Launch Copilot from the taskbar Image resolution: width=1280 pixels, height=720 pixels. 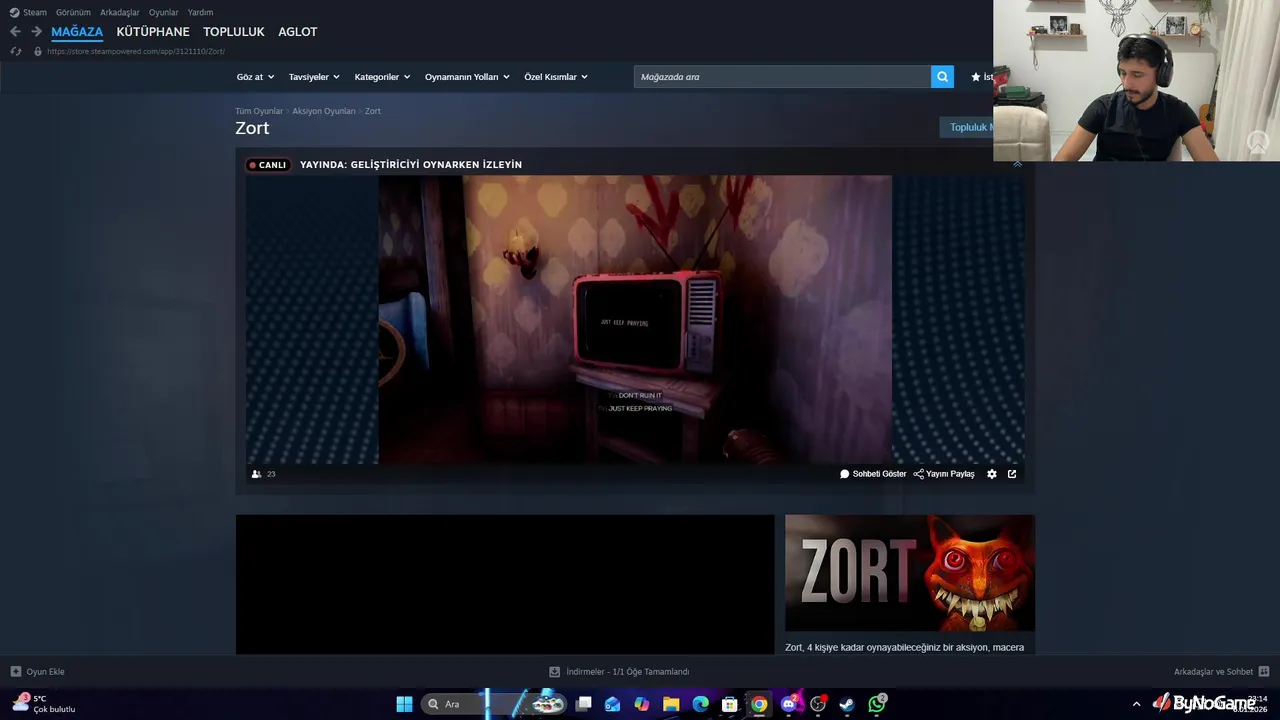642,704
